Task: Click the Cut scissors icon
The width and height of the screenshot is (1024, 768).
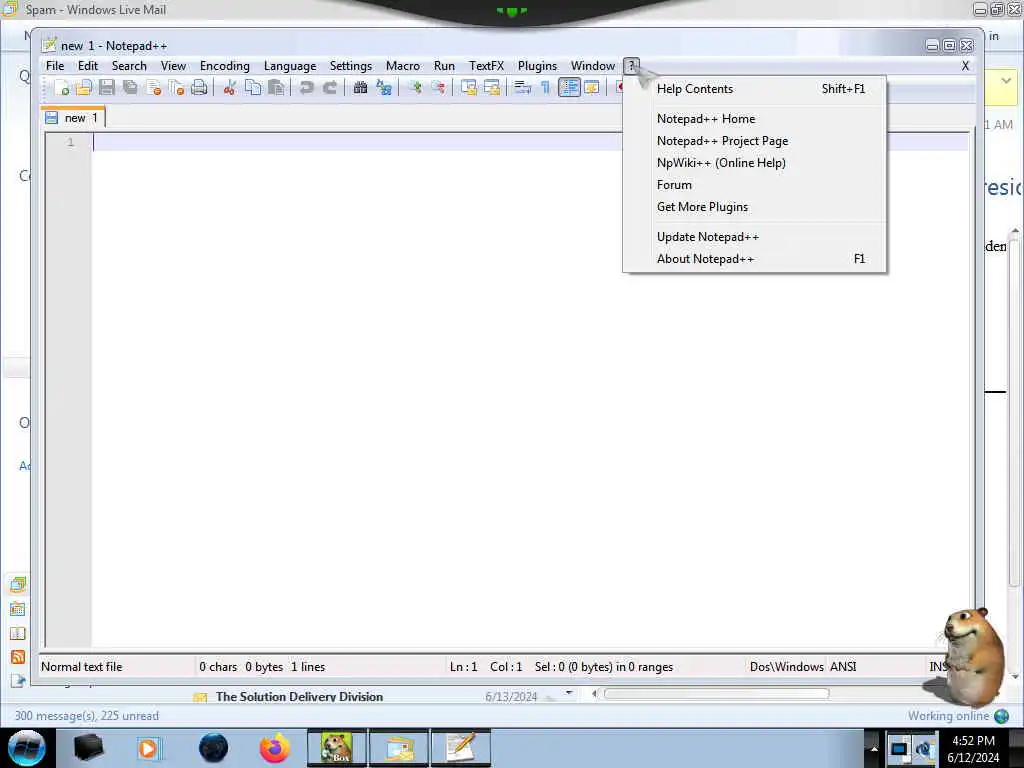Action: coord(229,87)
